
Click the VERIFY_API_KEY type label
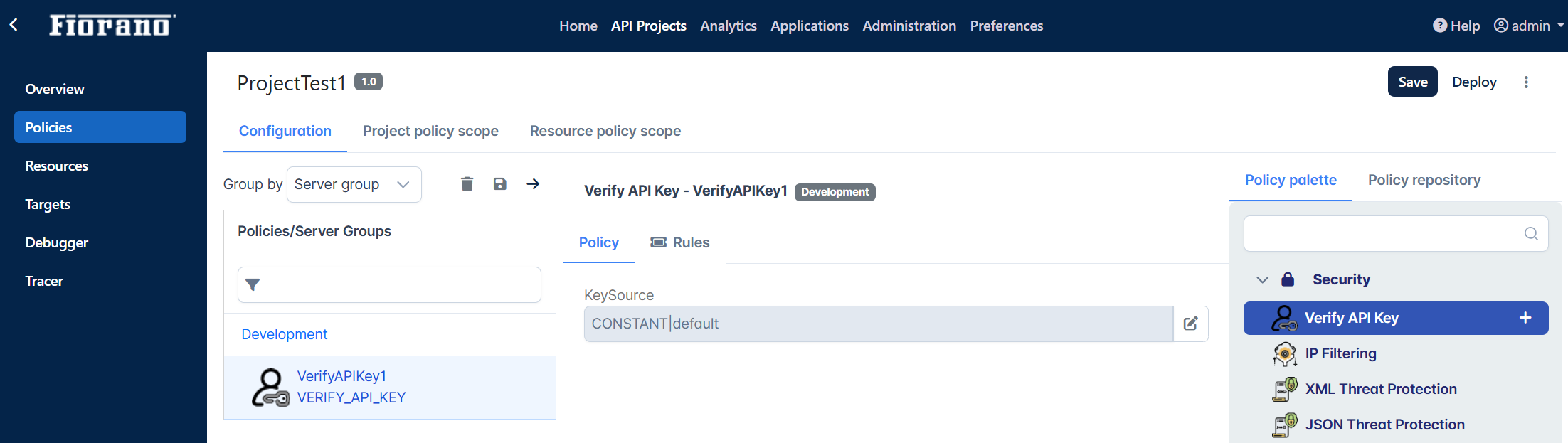tap(351, 397)
